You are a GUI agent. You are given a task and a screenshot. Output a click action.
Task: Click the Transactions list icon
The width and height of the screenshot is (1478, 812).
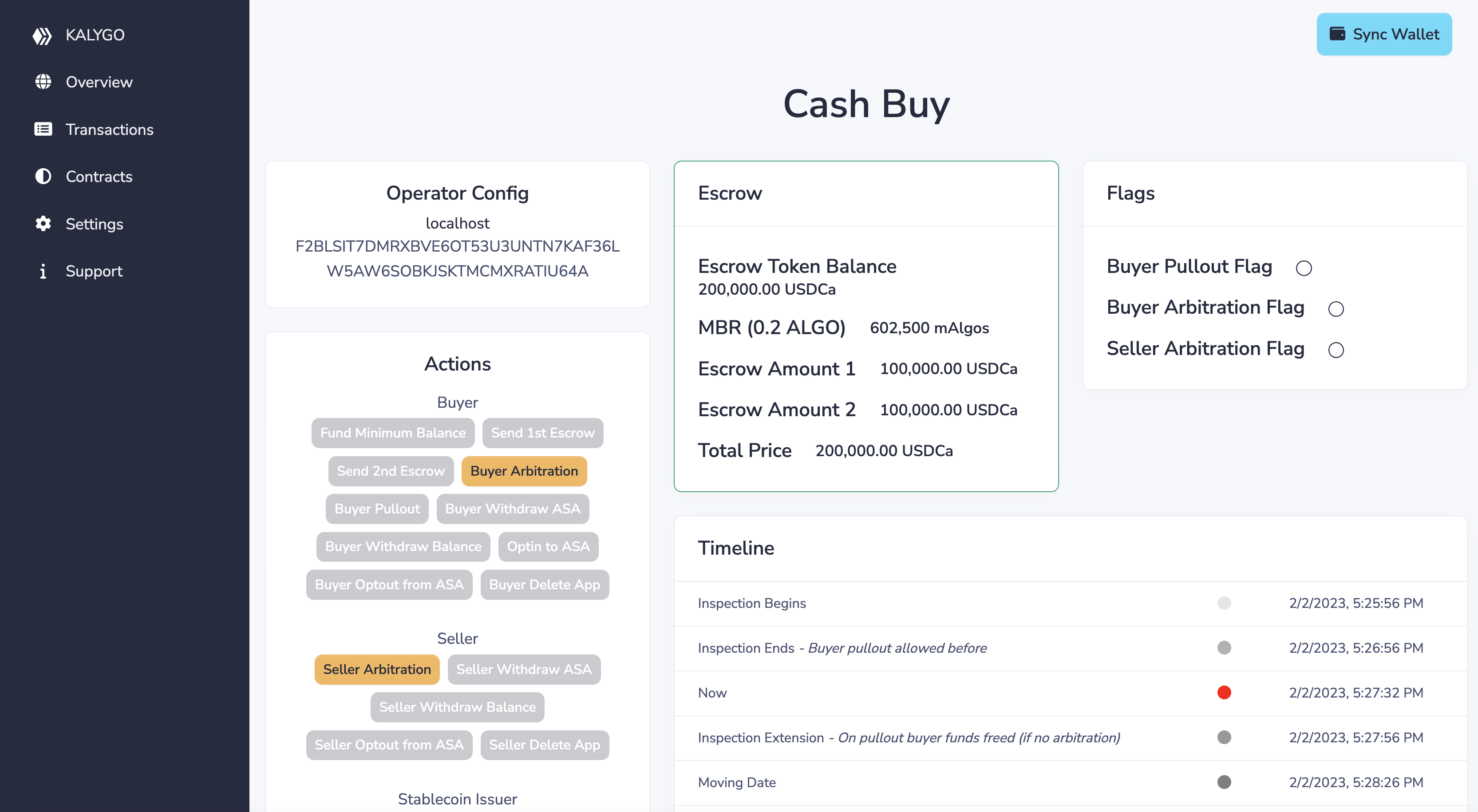[x=43, y=129]
